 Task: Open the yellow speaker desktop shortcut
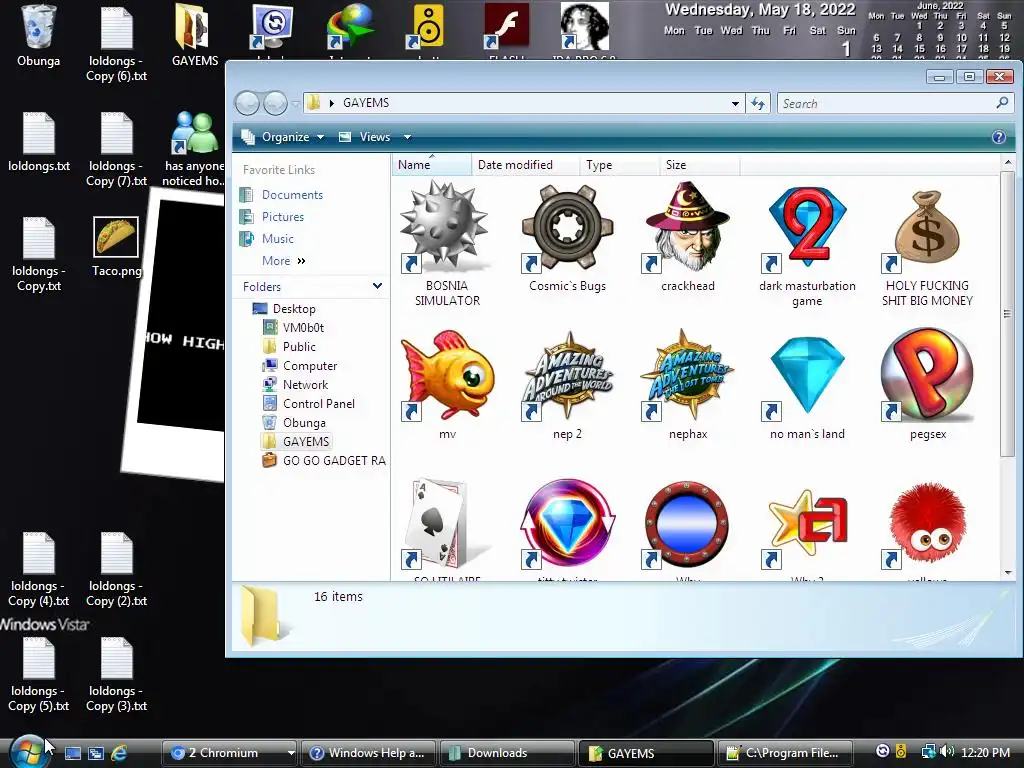click(428, 27)
